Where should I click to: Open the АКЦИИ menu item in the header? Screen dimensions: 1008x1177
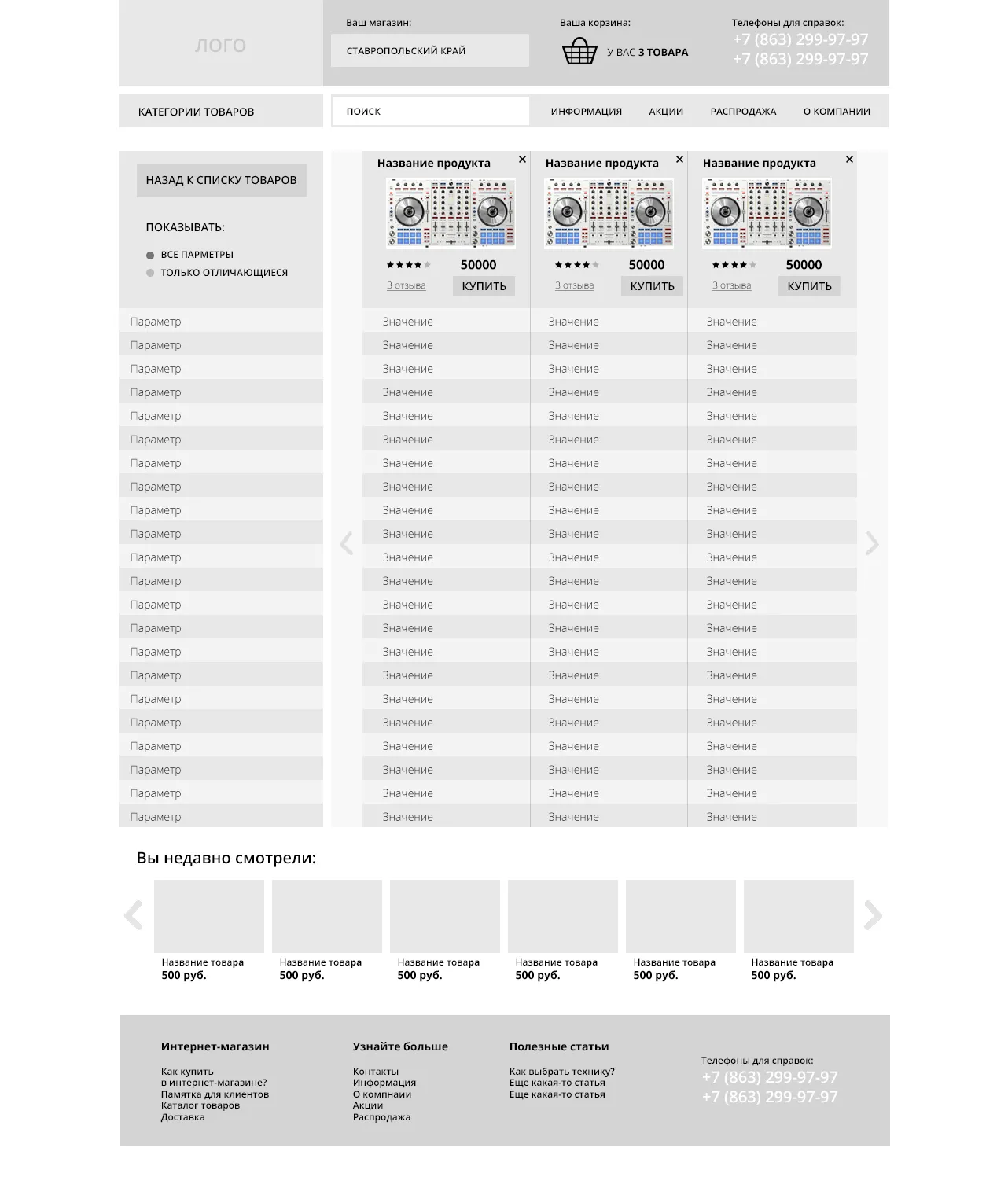[666, 112]
